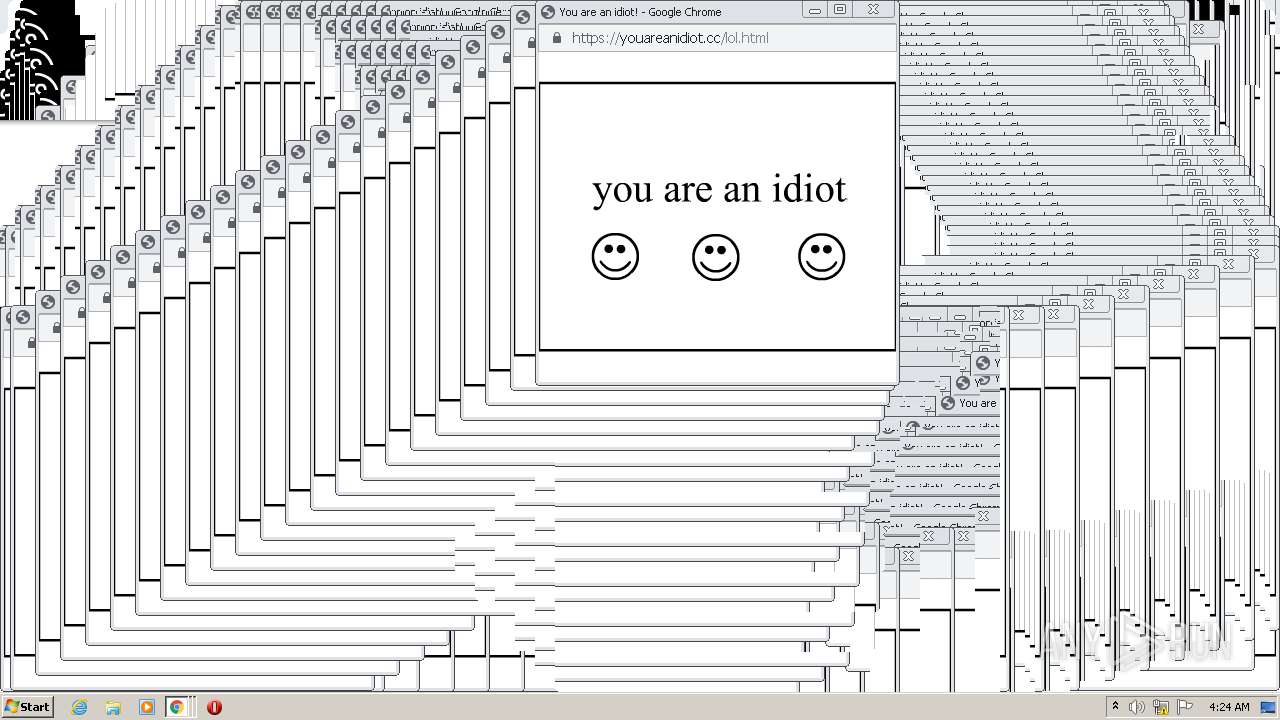Screen dimensions: 1280x720
Task: Click the 4:24 AM taskbar clock
Action: pyautogui.click(x=1229, y=707)
